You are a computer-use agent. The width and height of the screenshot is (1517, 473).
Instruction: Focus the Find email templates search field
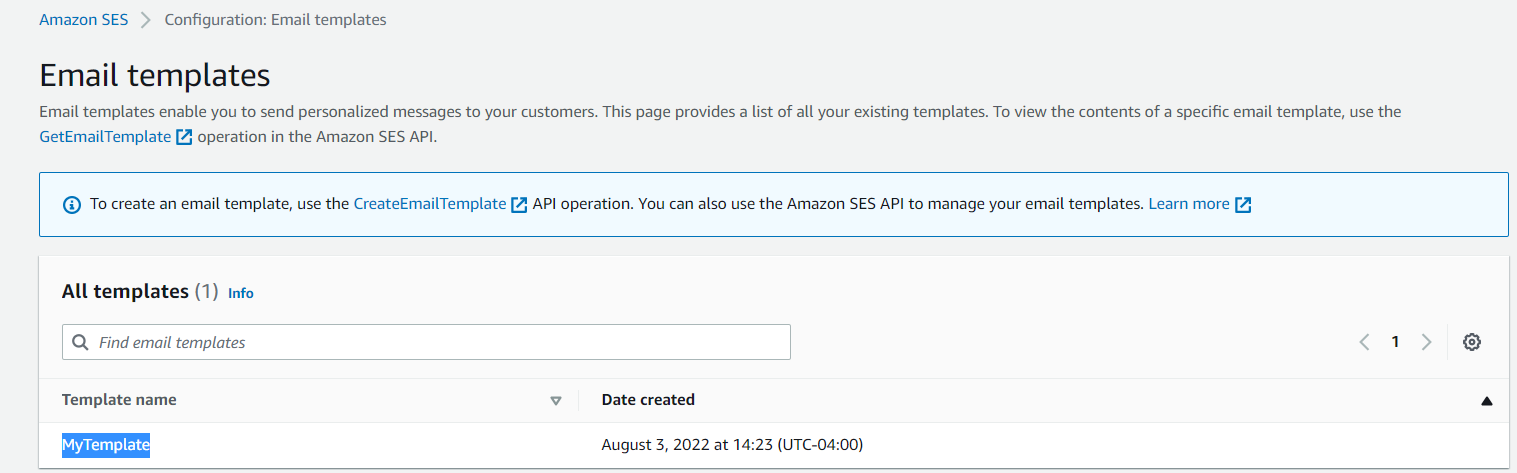[x=426, y=342]
